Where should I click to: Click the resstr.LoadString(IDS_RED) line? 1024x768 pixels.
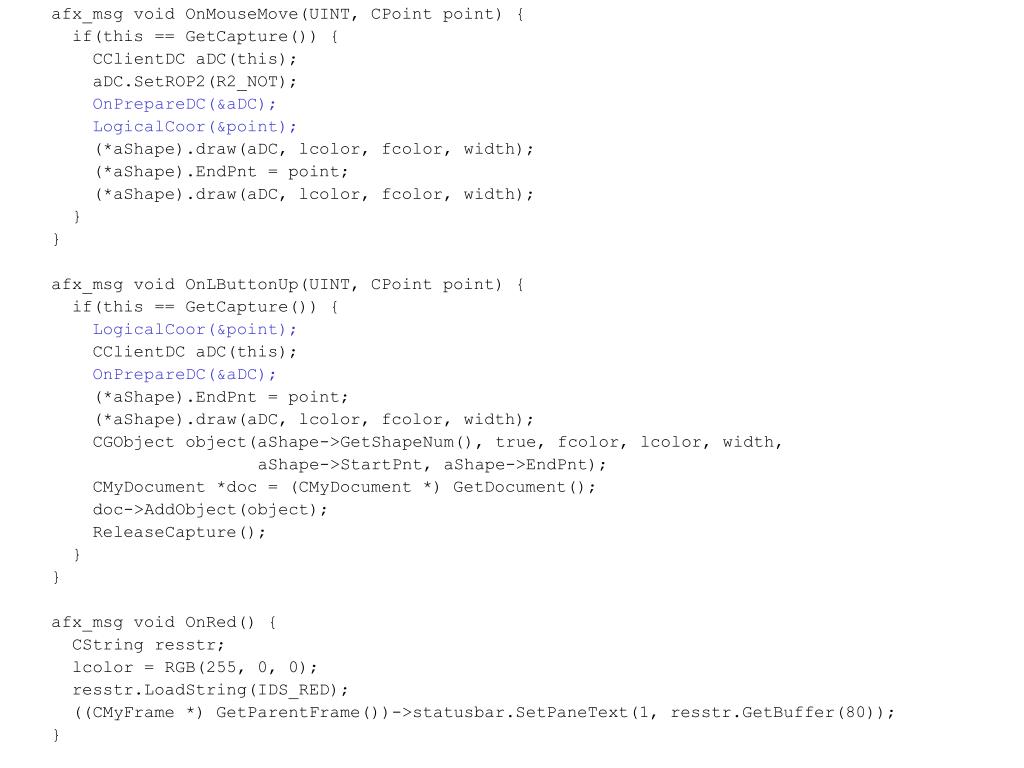[210, 690]
